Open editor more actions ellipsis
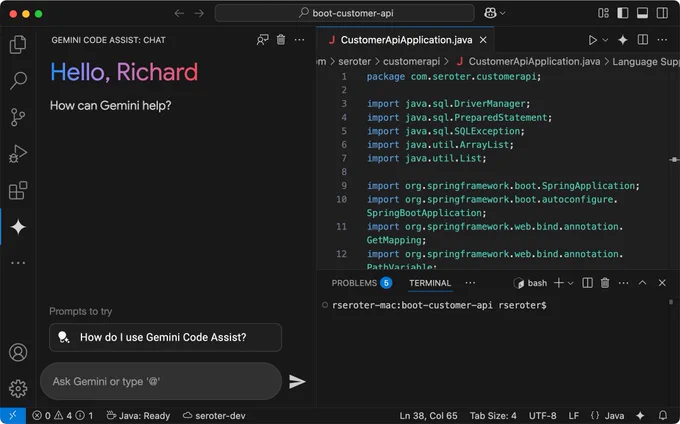 point(662,40)
